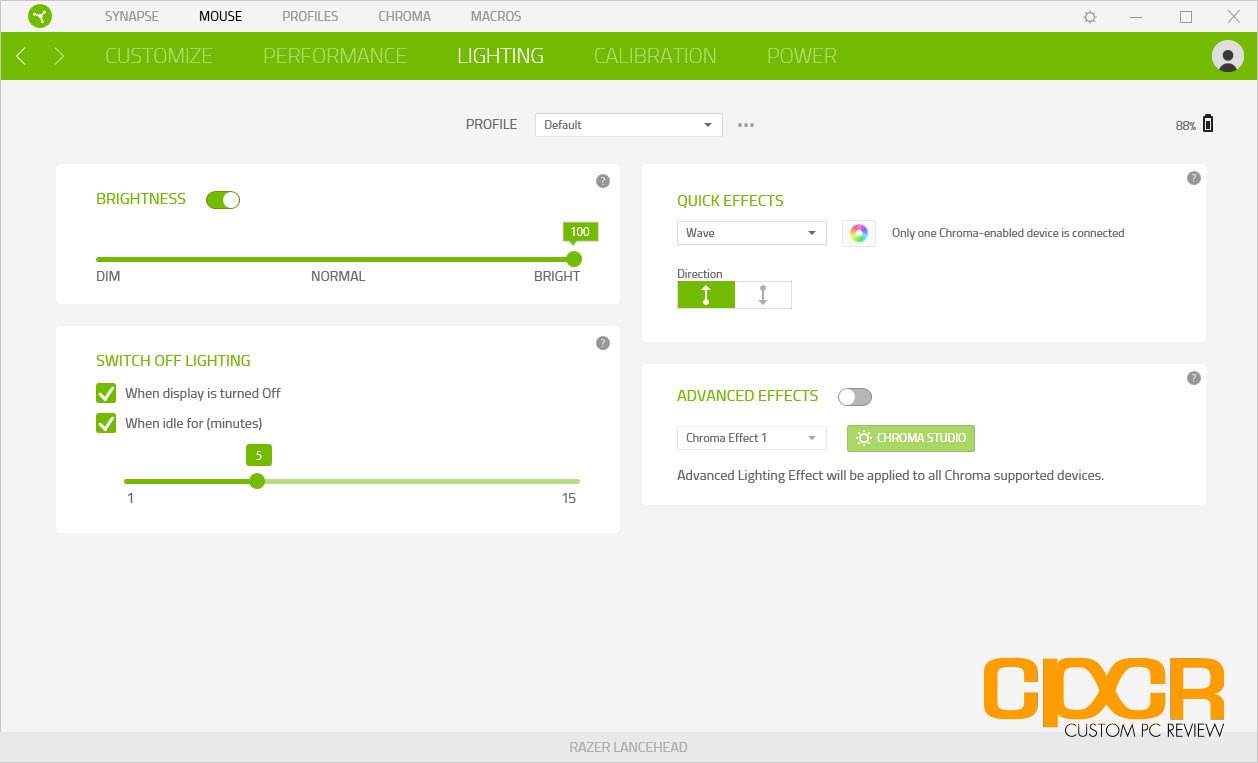This screenshot has width=1258, height=763.
Task: Click the Razer Lancehead device label
Action: coord(628,747)
